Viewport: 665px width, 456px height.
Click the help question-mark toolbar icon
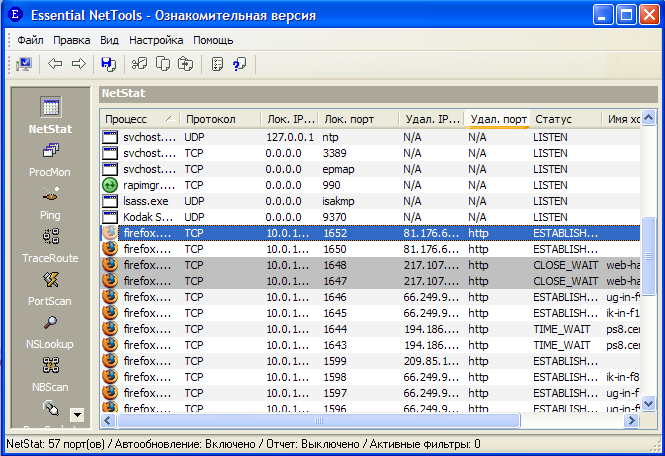(x=239, y=64)
